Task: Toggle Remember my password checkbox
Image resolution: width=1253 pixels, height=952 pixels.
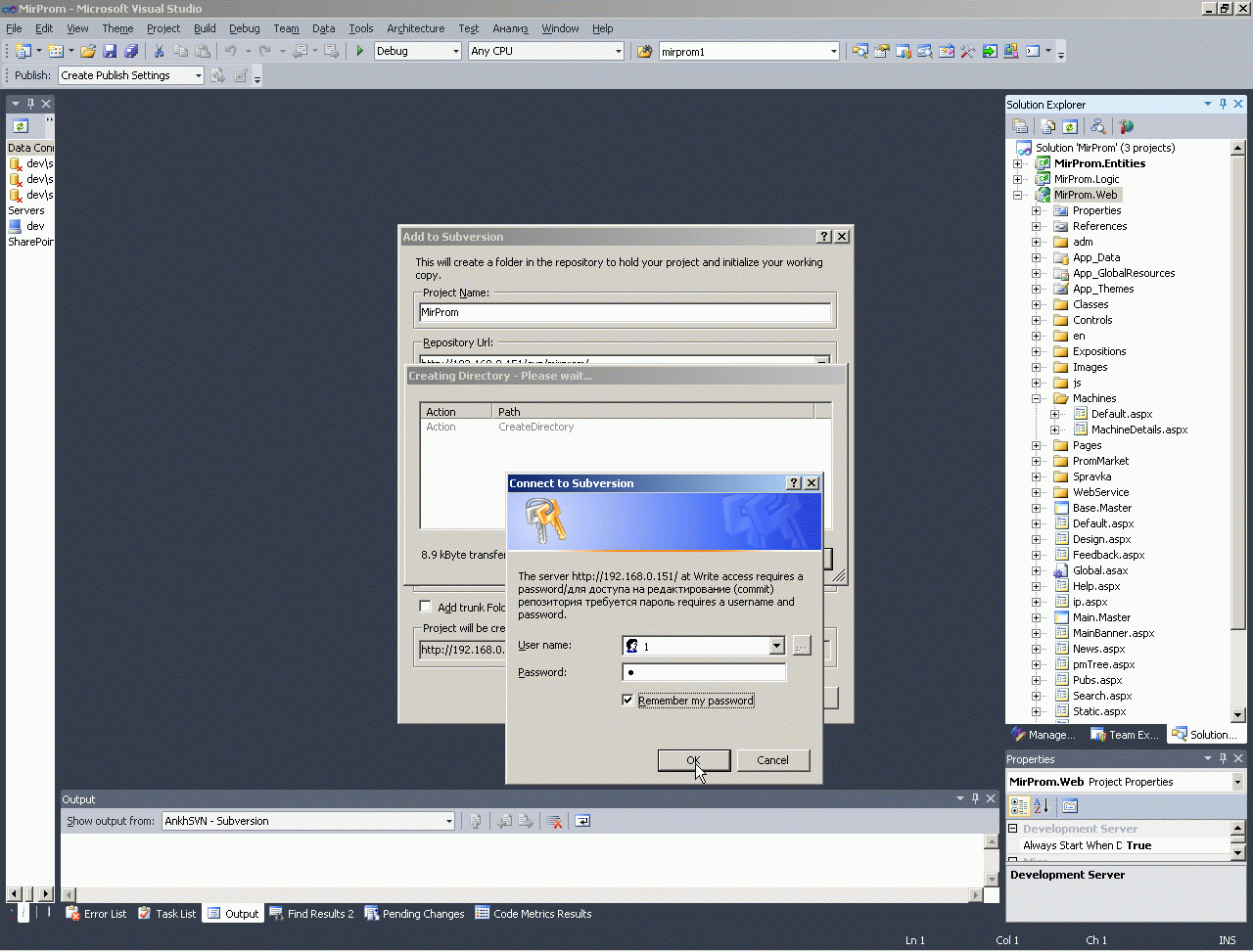Action: pyautogui.click(x=627, y=700)
